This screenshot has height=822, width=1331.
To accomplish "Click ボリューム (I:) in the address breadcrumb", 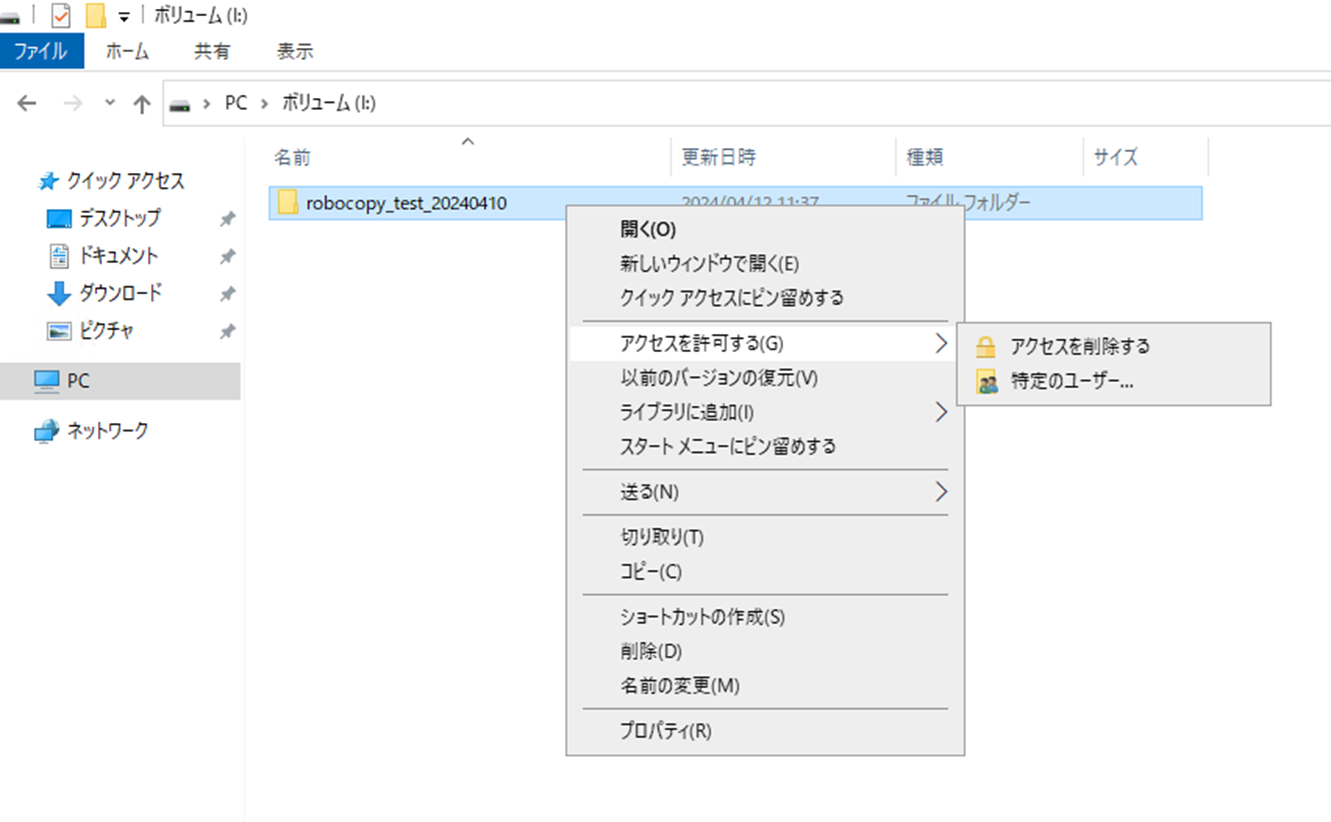I will [329, 103].
